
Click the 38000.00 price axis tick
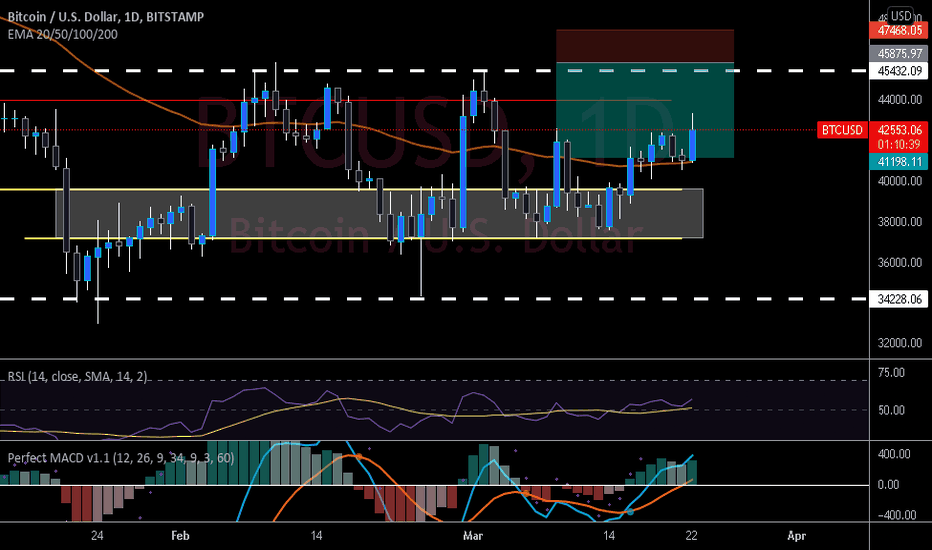coord(900,222)
